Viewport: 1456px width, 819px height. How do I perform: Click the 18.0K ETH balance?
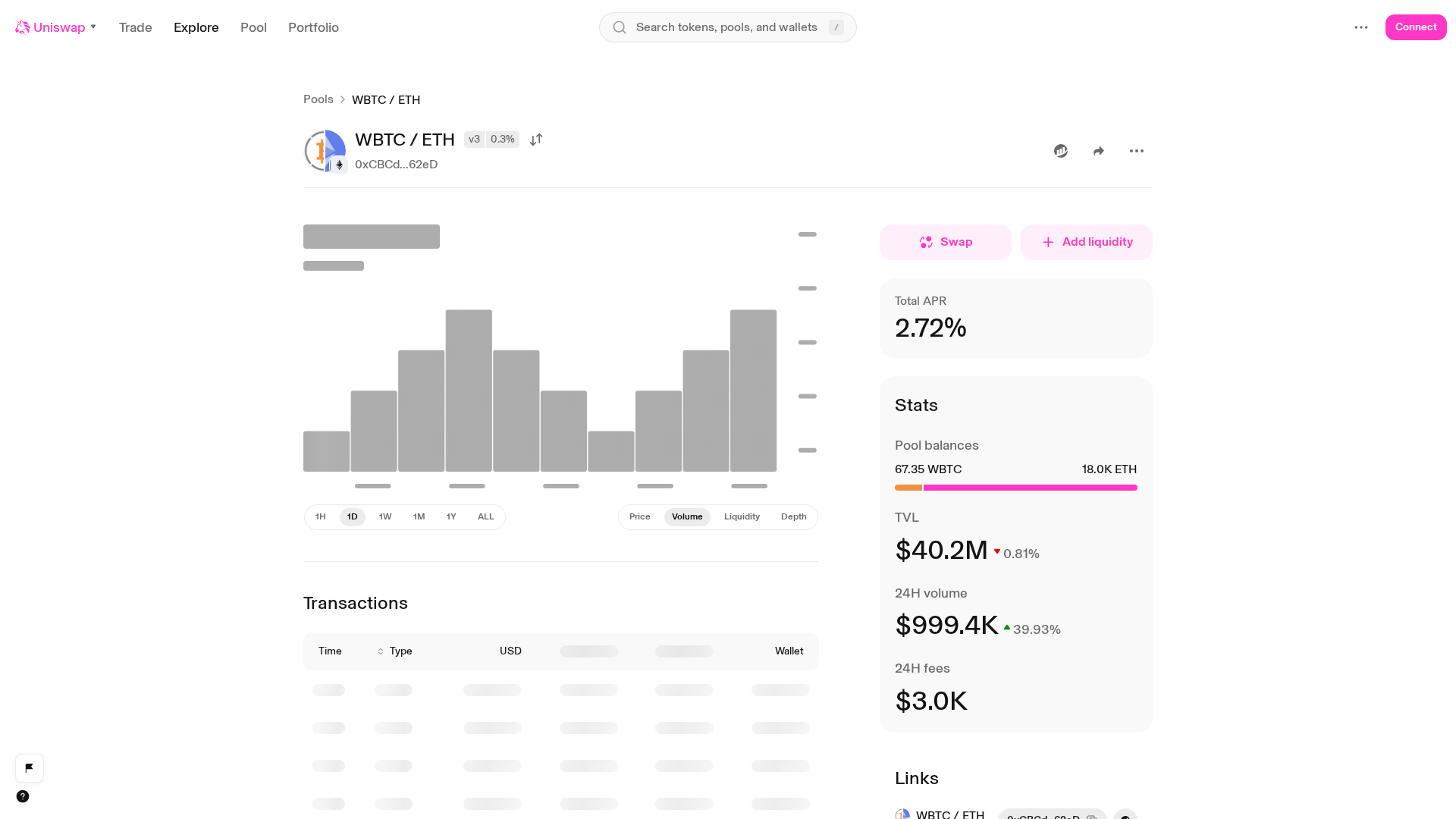point(1109,469)
